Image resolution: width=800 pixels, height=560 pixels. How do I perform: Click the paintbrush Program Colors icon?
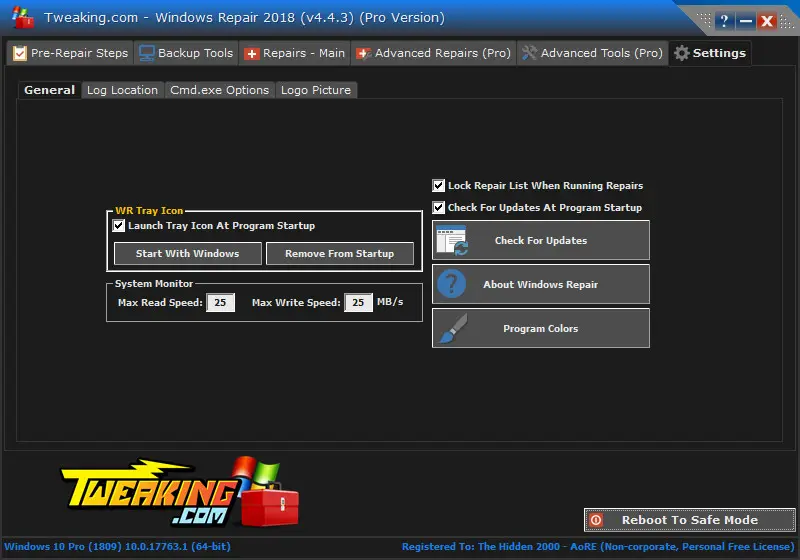(x=453, y=328)
